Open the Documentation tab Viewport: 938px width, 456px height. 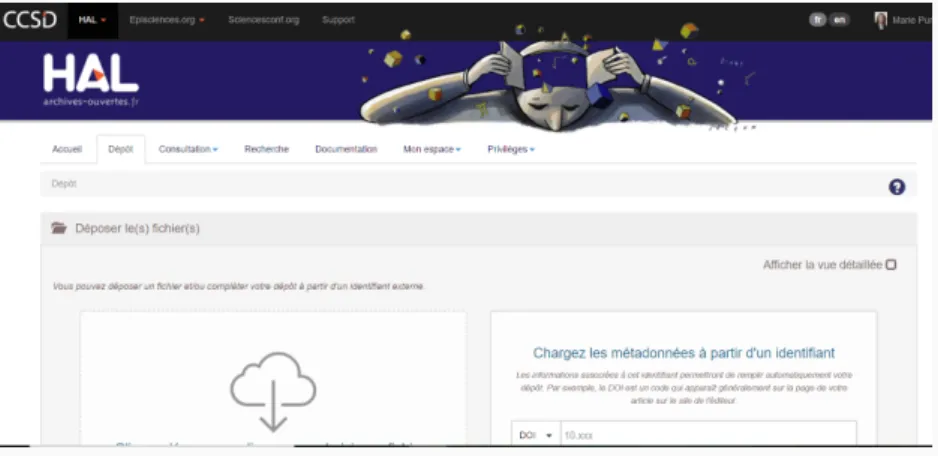pos(346,150)
